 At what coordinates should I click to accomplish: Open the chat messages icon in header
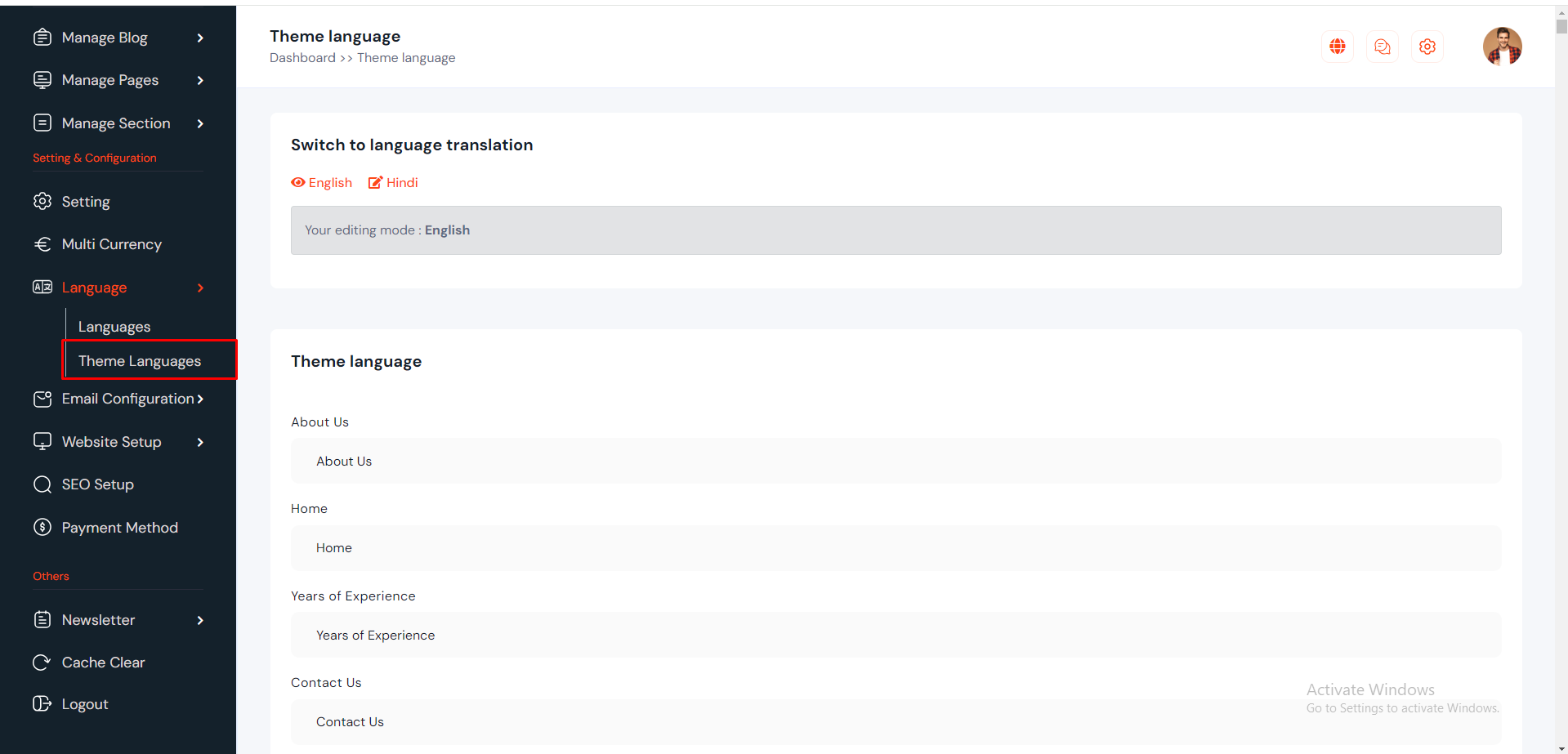click(1382, 47)
